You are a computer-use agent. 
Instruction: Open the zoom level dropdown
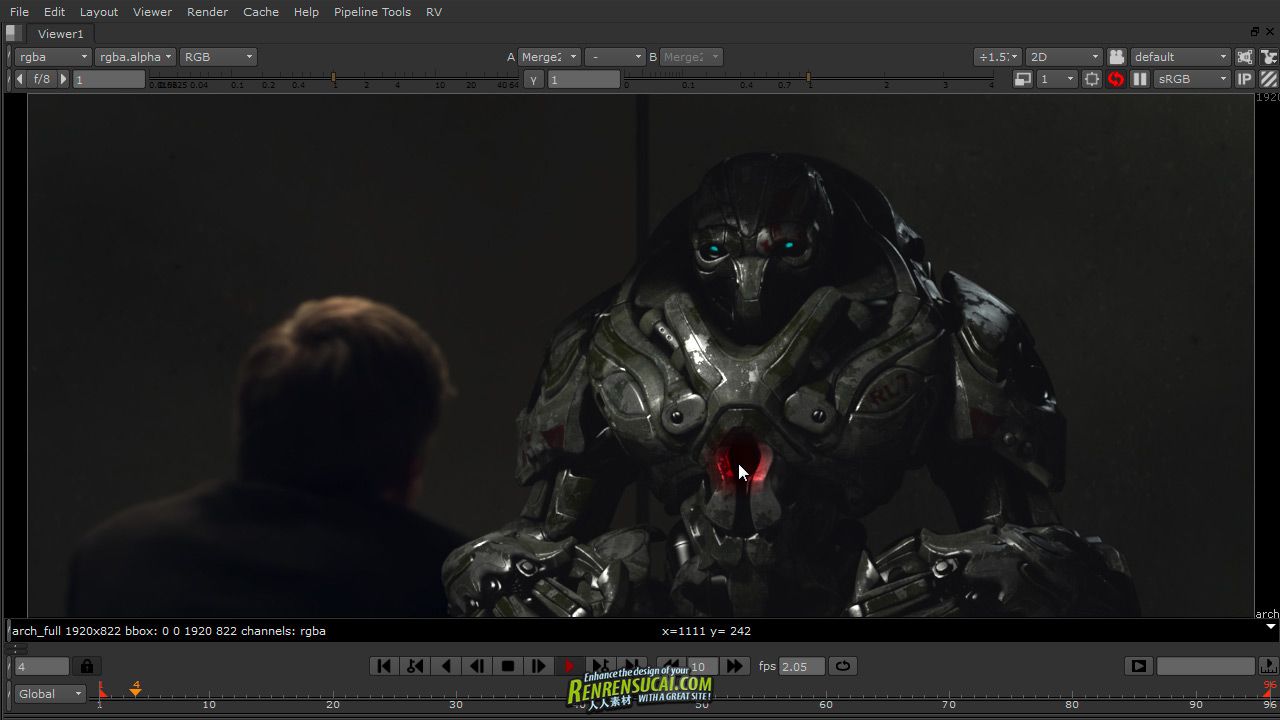click(x=997, y=57)
